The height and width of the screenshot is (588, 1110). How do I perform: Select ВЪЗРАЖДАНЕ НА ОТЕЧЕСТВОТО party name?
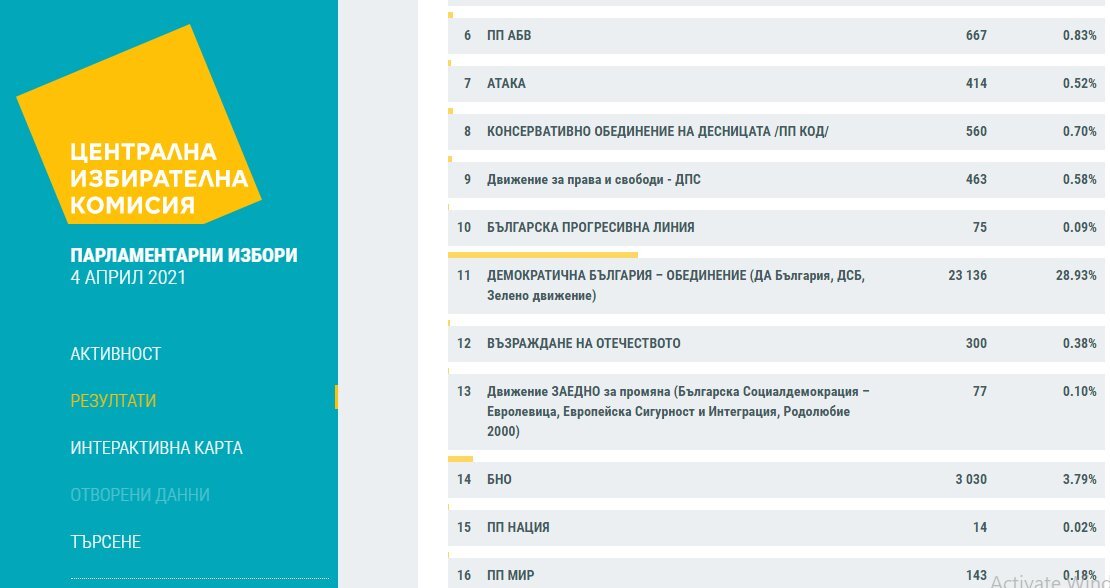tap(583, 344)
